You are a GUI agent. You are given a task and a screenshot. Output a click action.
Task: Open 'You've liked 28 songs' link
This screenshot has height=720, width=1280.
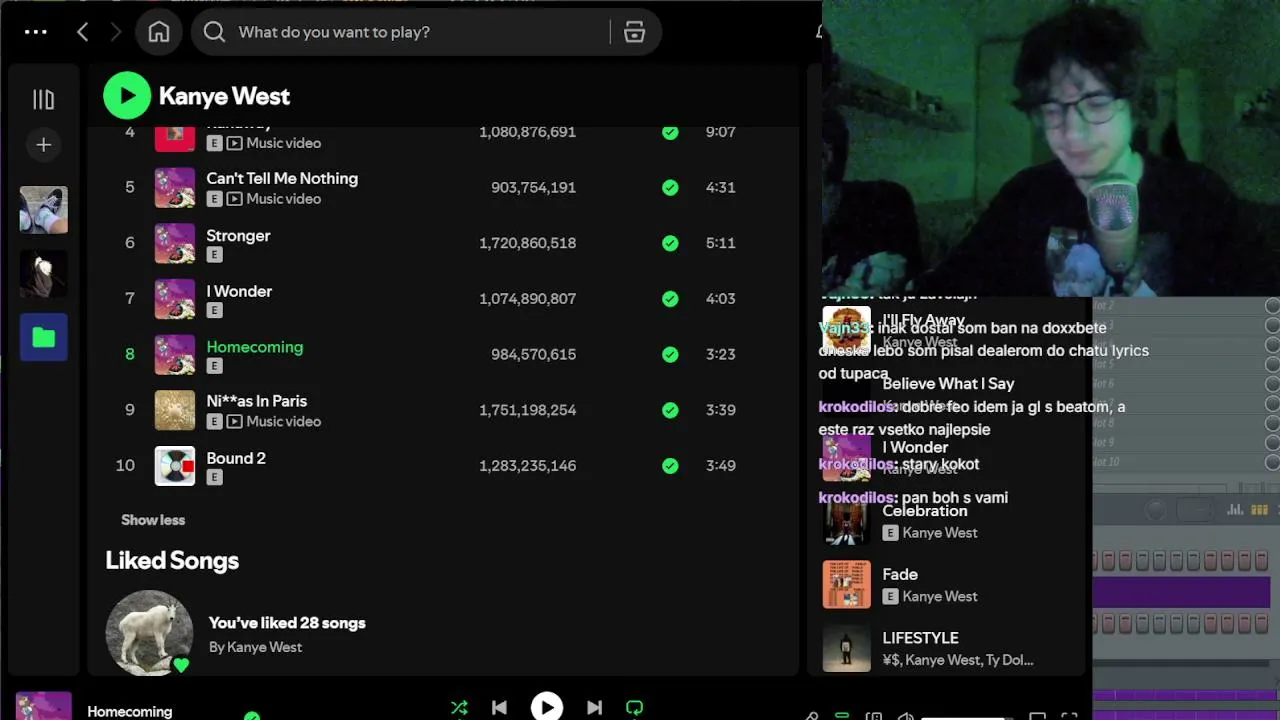(287, 623)
